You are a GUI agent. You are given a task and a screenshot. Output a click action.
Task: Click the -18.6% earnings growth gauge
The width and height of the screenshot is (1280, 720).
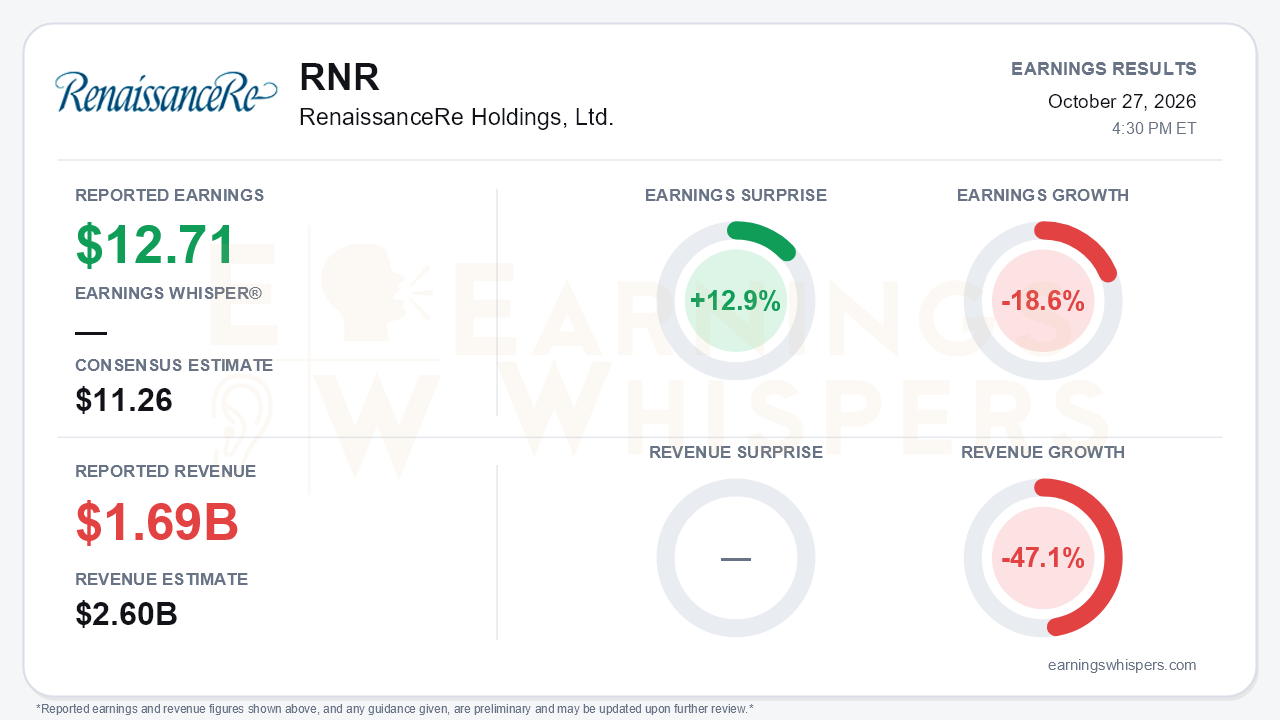point(1043,301)
